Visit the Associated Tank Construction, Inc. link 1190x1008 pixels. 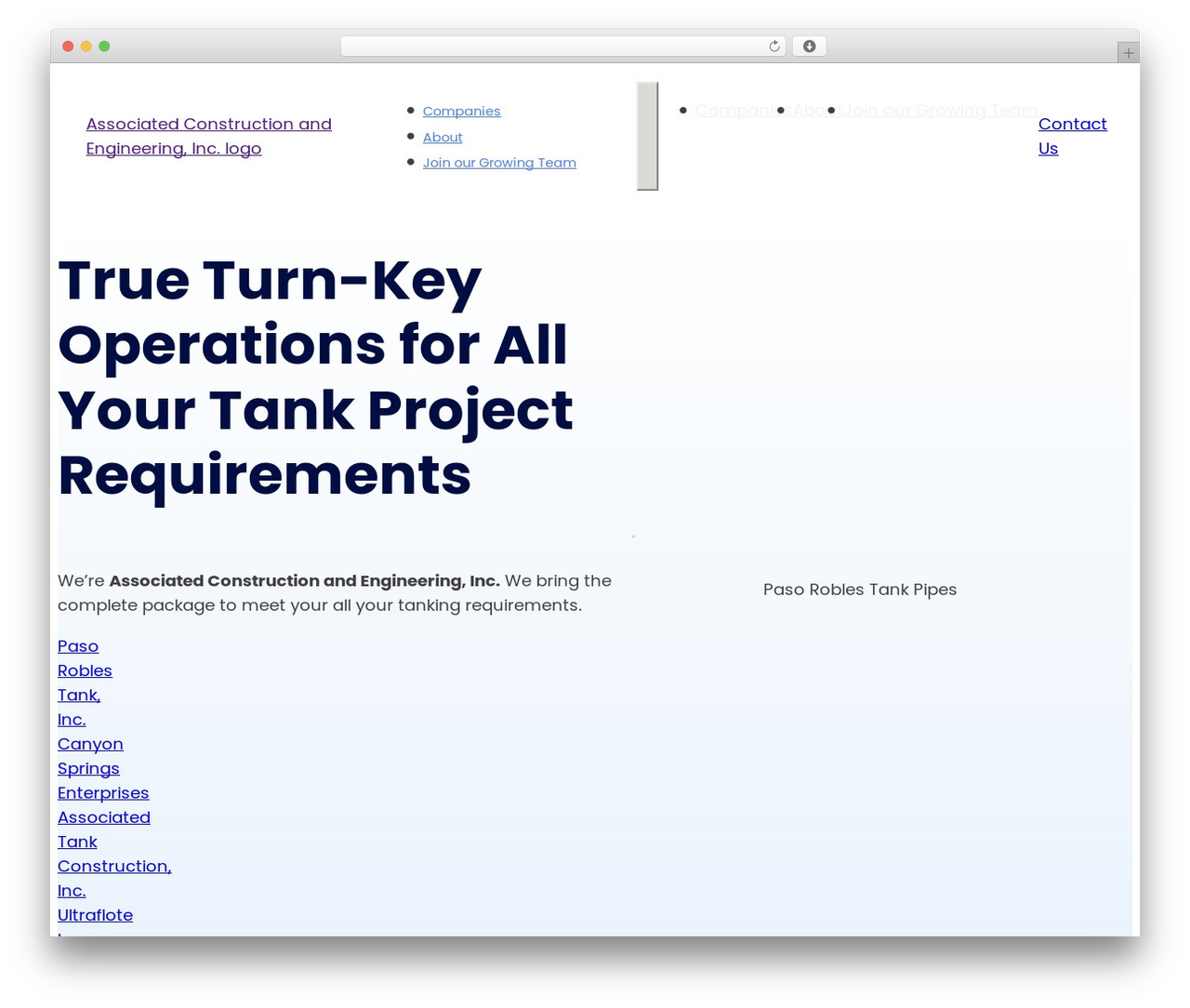click(114, 854)
